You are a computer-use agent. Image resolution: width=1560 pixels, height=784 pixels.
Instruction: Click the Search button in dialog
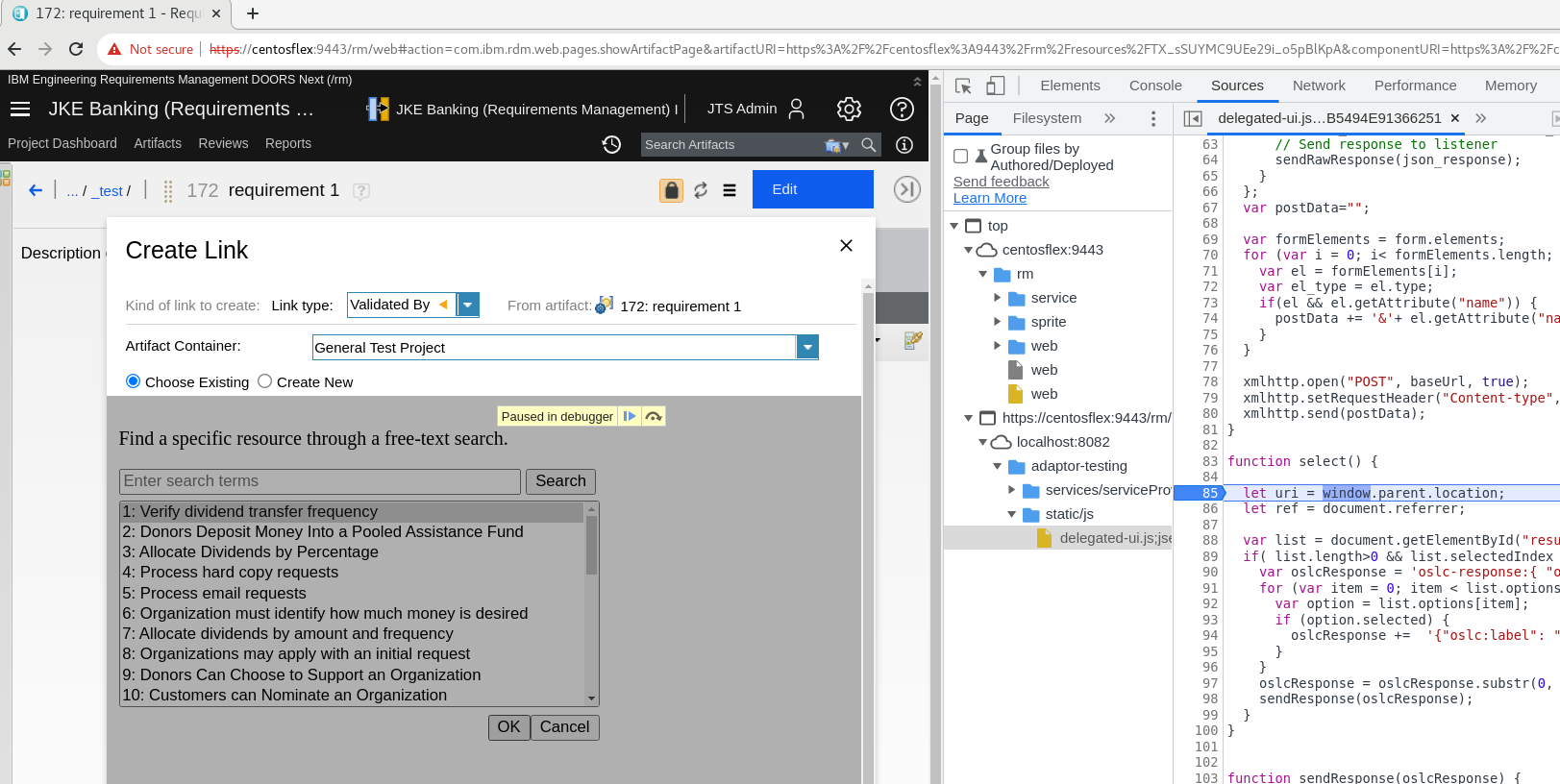[x=560, y=481]
